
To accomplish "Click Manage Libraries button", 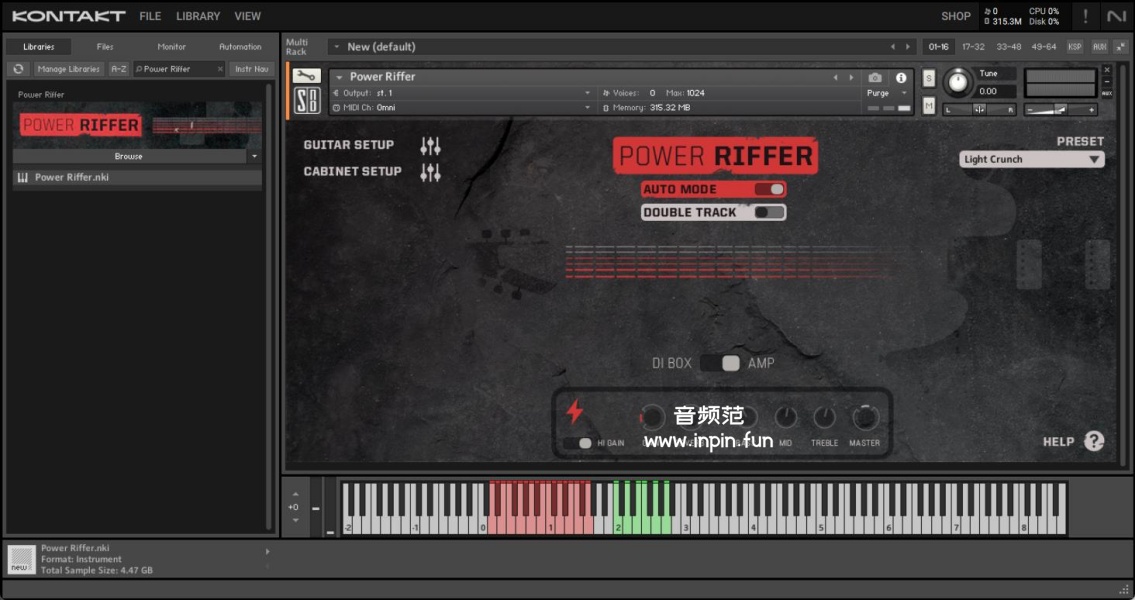I will point(69,69).
